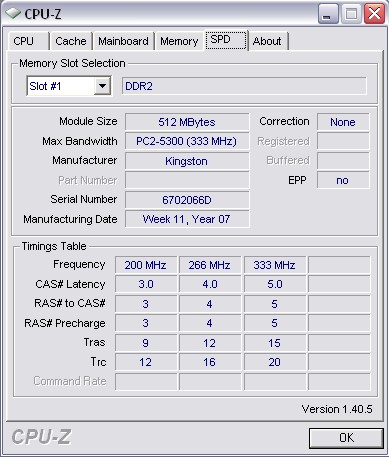Click the Serial Number value 6702066D

(x=187, y=200)
